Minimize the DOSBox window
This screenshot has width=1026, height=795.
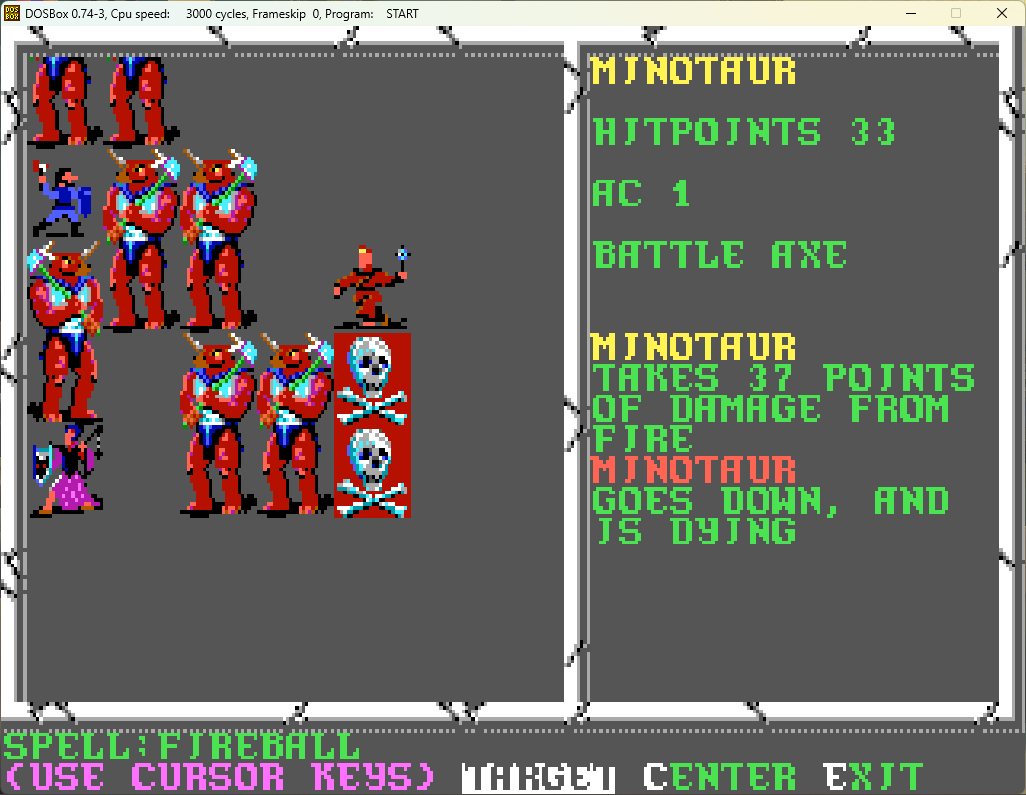911,13
